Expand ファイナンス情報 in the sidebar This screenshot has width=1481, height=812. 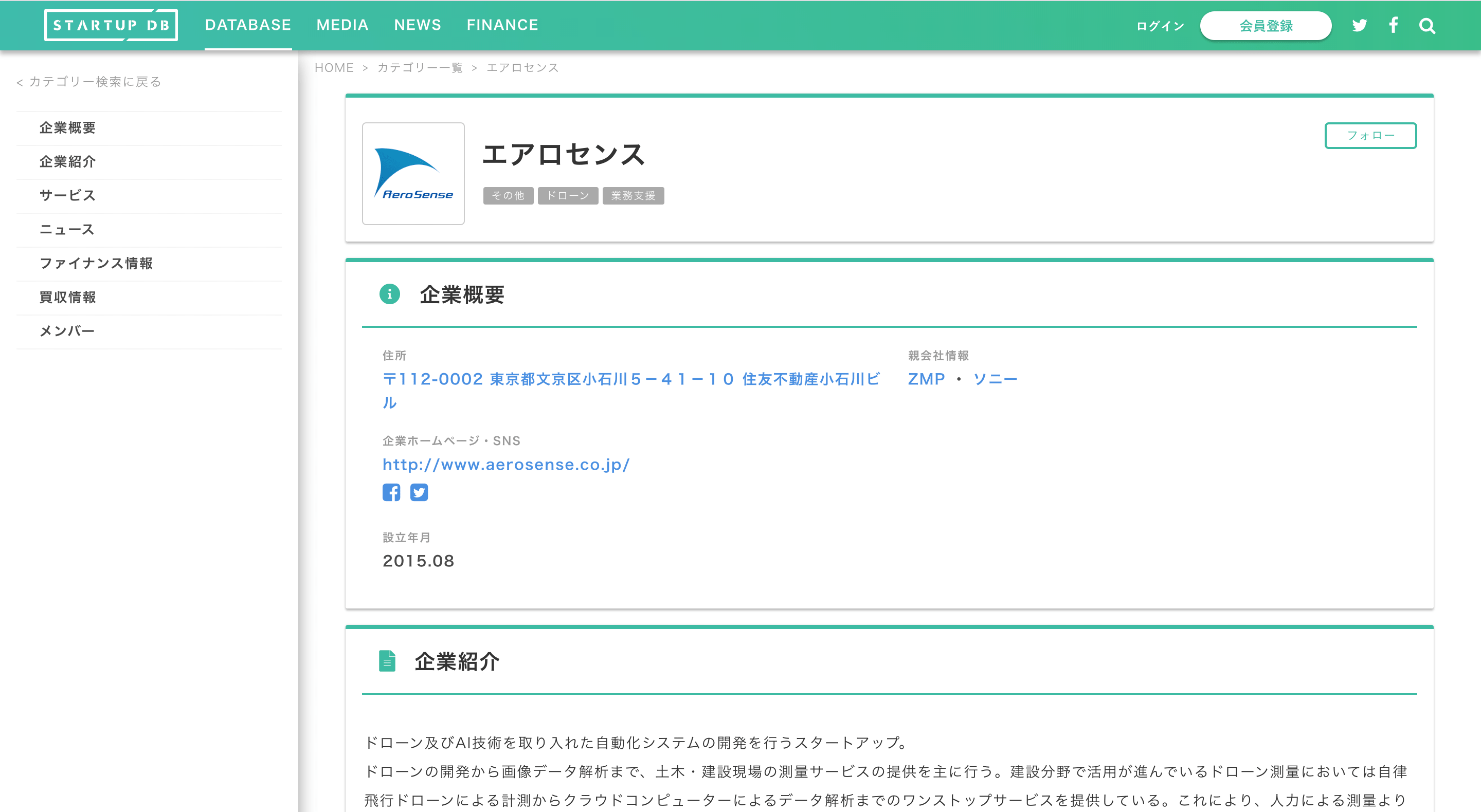coord(96,263)
